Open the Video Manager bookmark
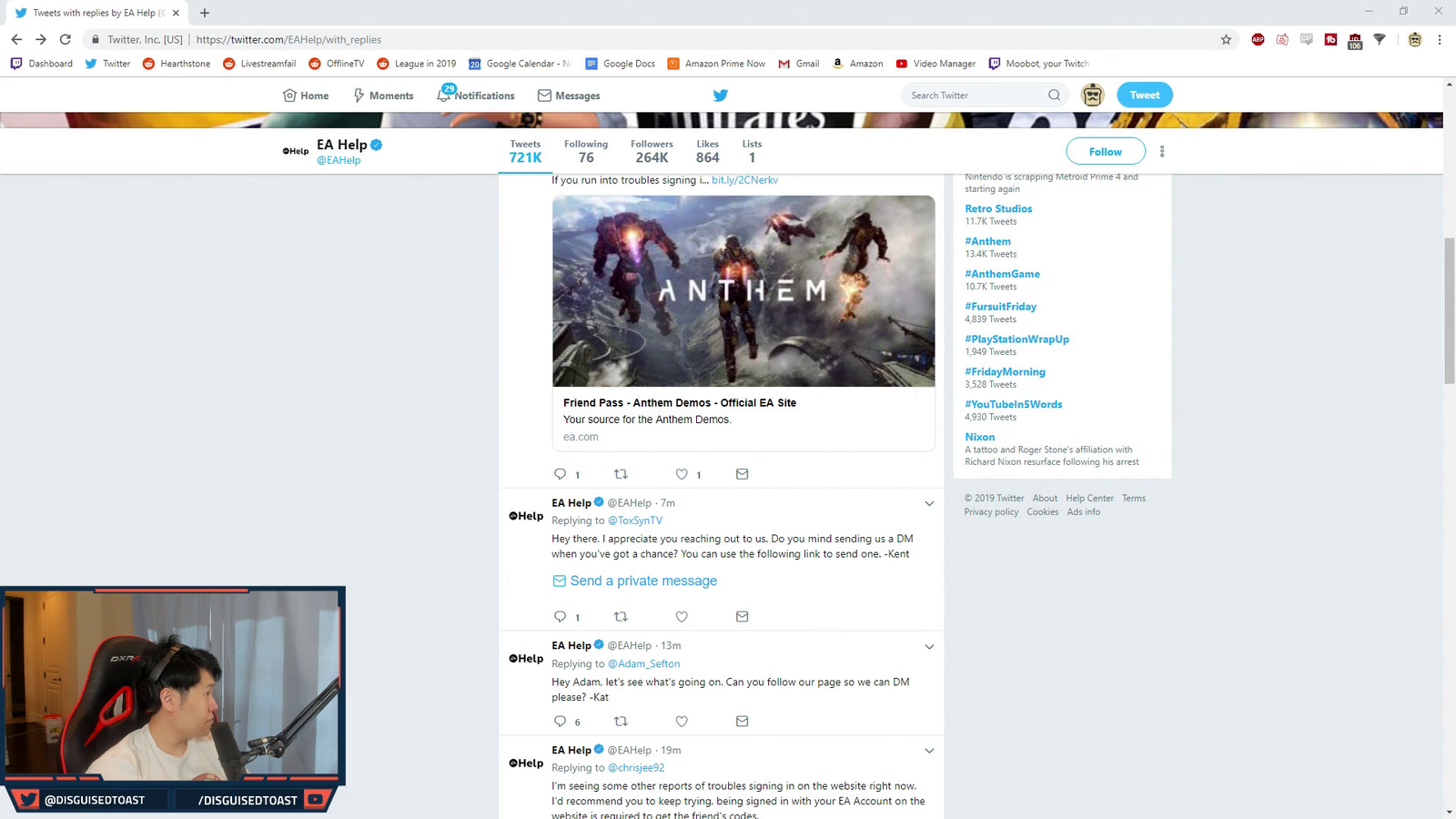The width and height of the screenshot is (1456, 819). point(935,64)
